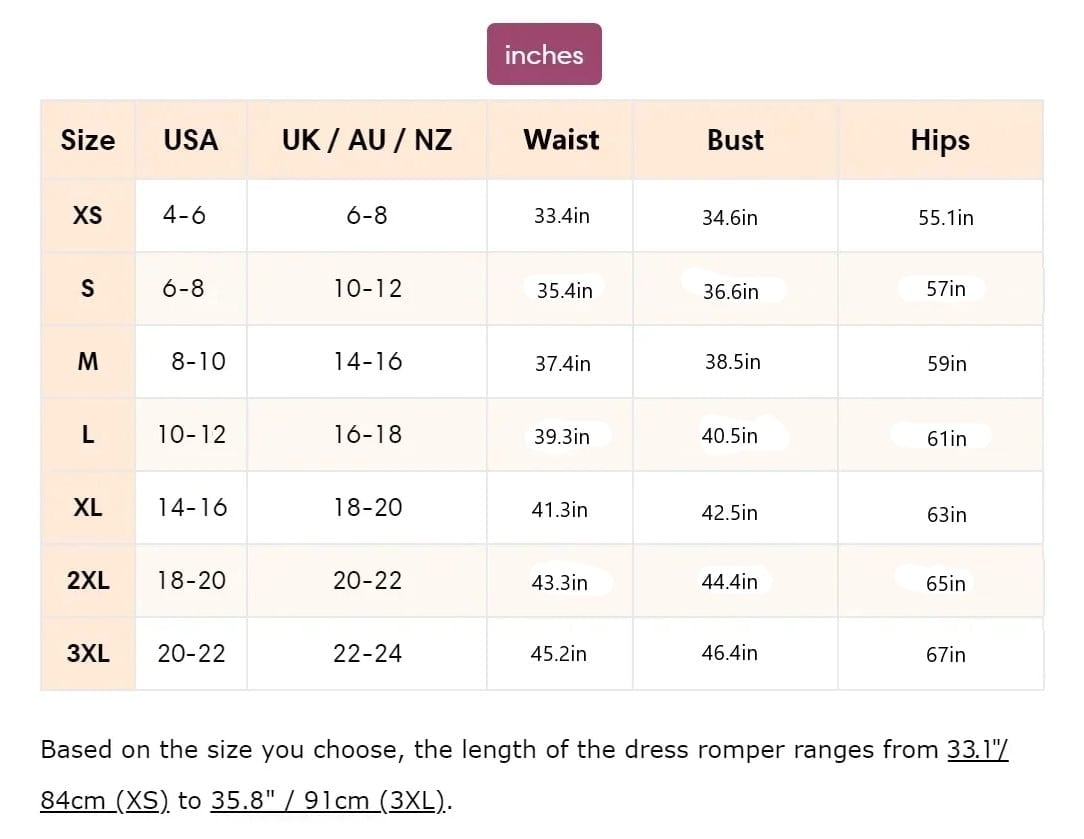Viewport: 1084px width, 839px height.
Task: Open the 35.8" / 91cm (3XL) link
Action: (329, 800)
